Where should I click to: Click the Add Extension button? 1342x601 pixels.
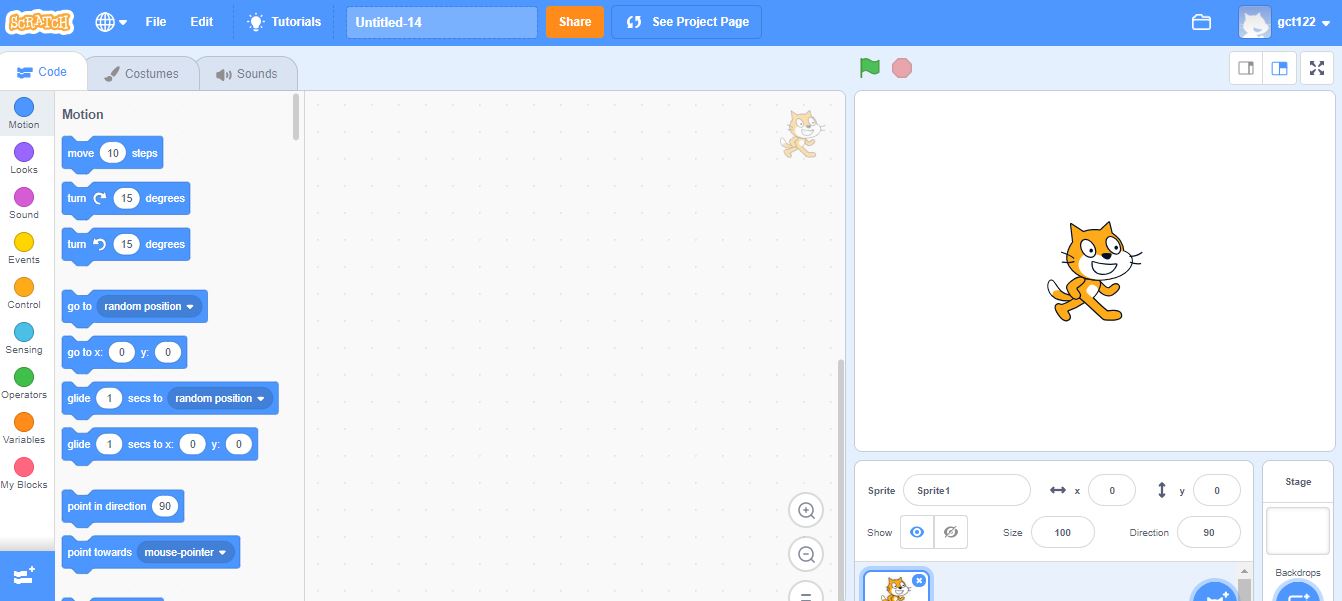click(25, 576)
